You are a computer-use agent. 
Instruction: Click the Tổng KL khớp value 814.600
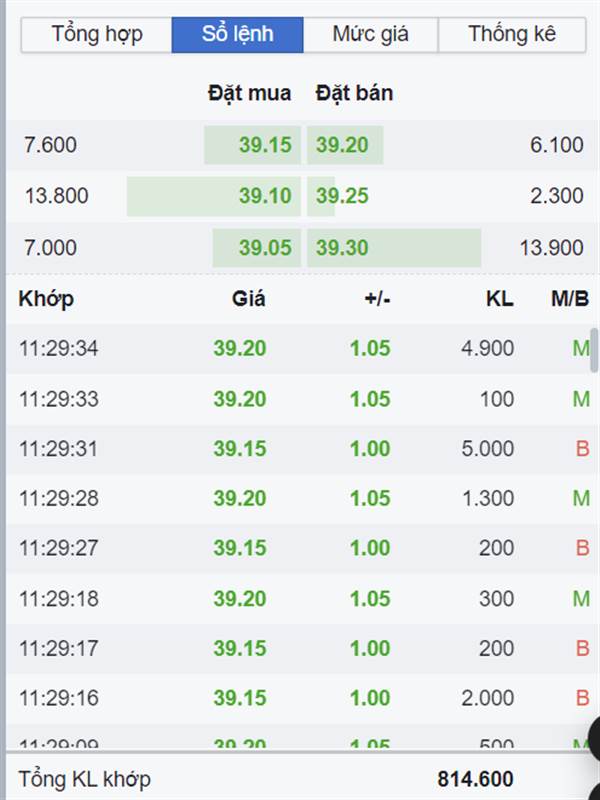pyautogui.click(x=475, y=779)
